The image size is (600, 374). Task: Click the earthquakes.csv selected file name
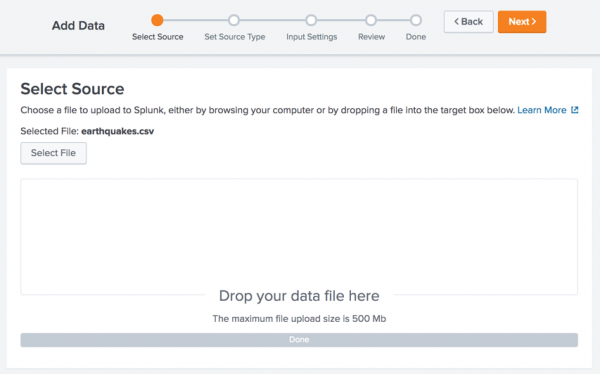tap(117, 131)
